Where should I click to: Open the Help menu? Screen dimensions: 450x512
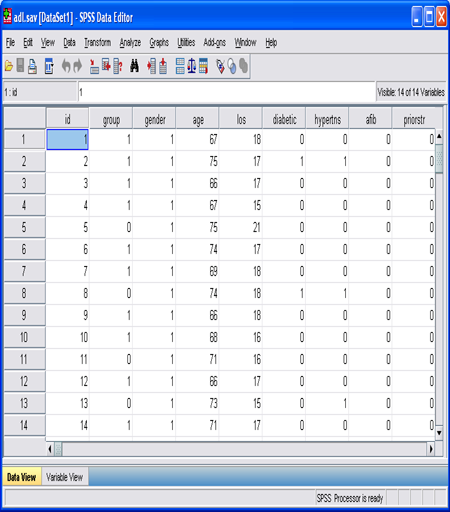(x=271, y=43)
